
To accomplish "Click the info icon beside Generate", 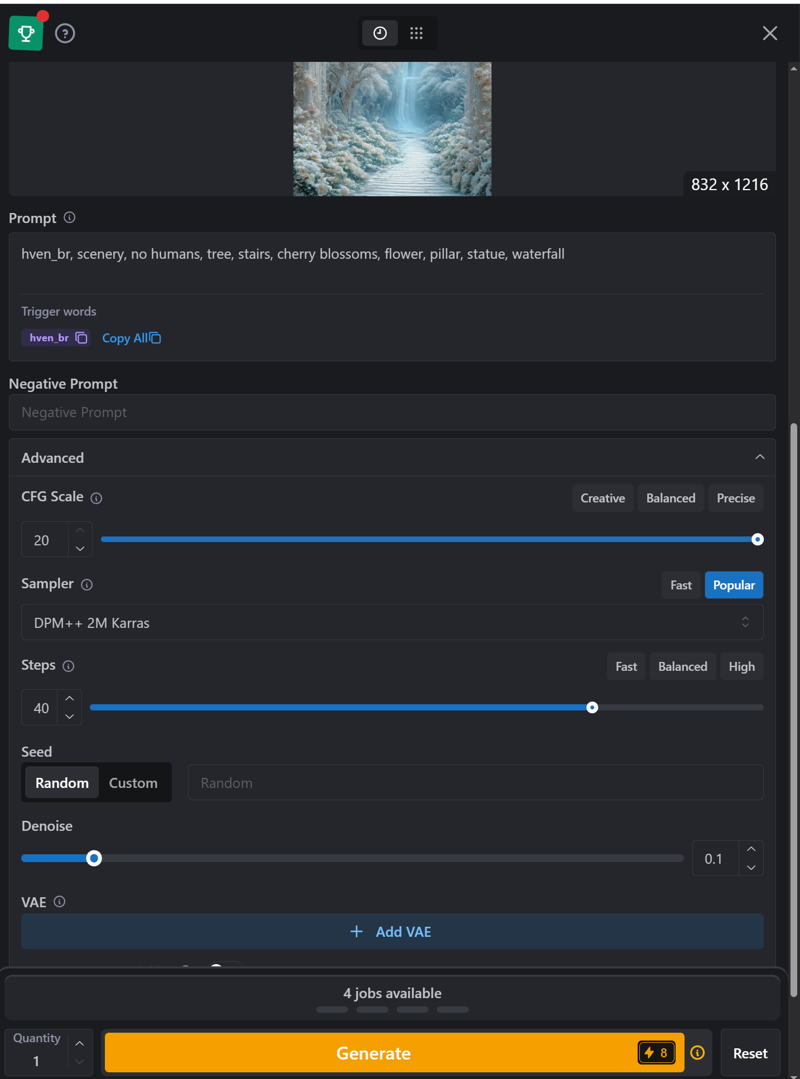I will pyautogui.click(x=698, y=1053).
